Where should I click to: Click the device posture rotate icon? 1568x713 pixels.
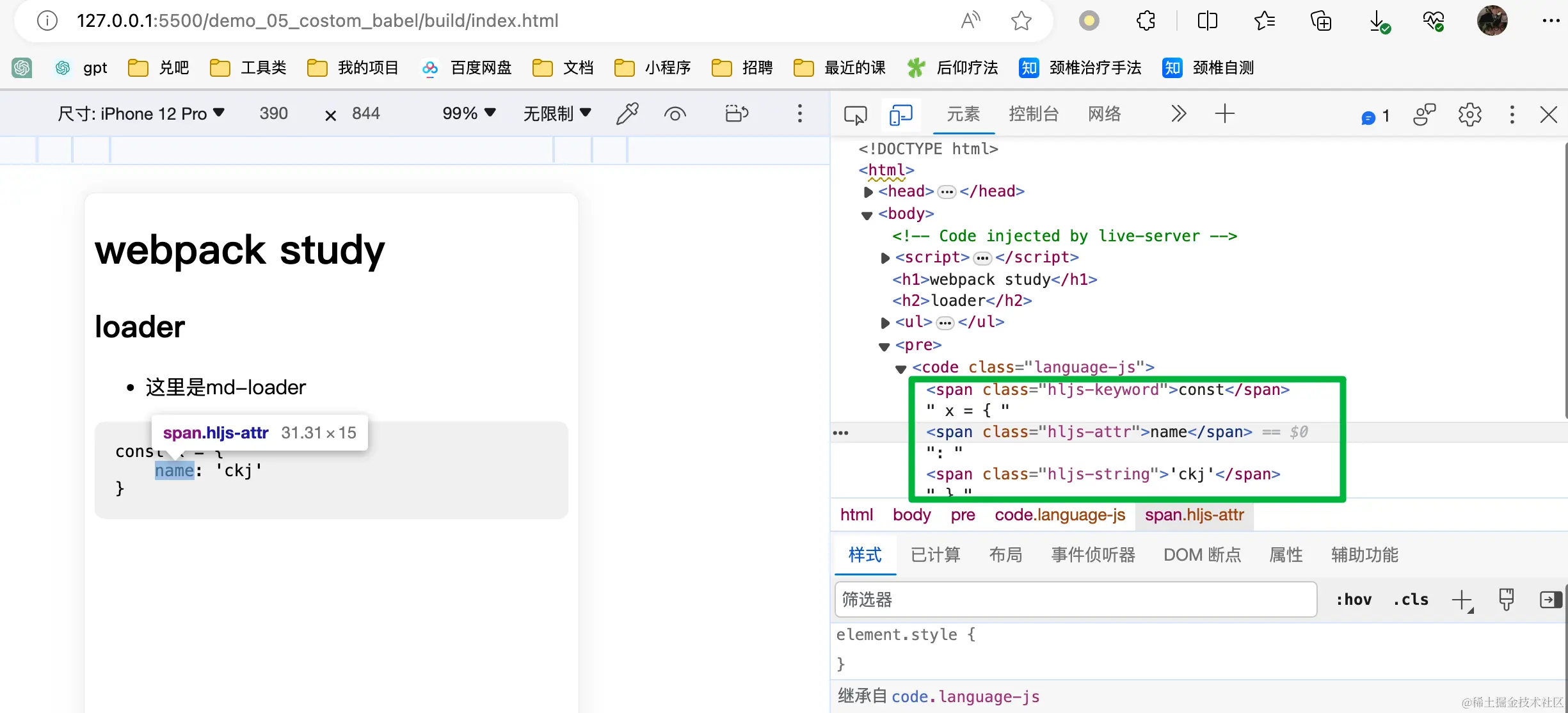point(737,114)
